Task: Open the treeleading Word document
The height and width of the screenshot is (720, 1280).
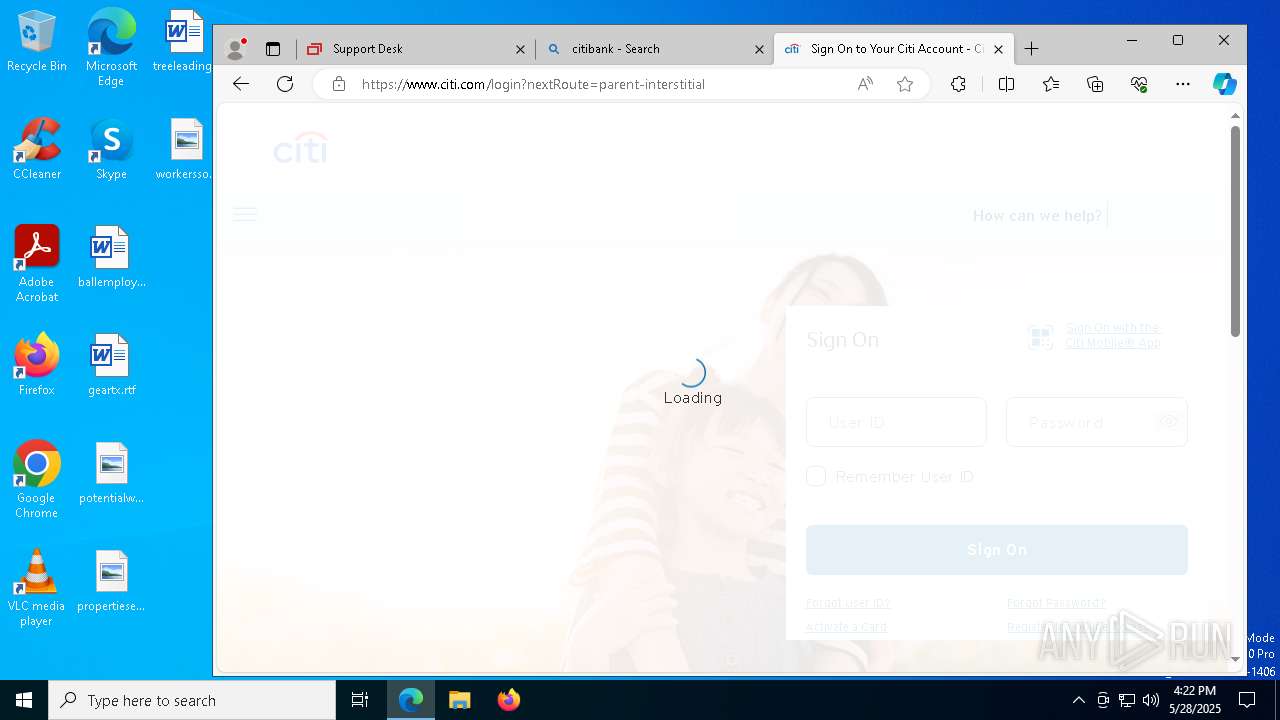Action: tap(184, 42)
